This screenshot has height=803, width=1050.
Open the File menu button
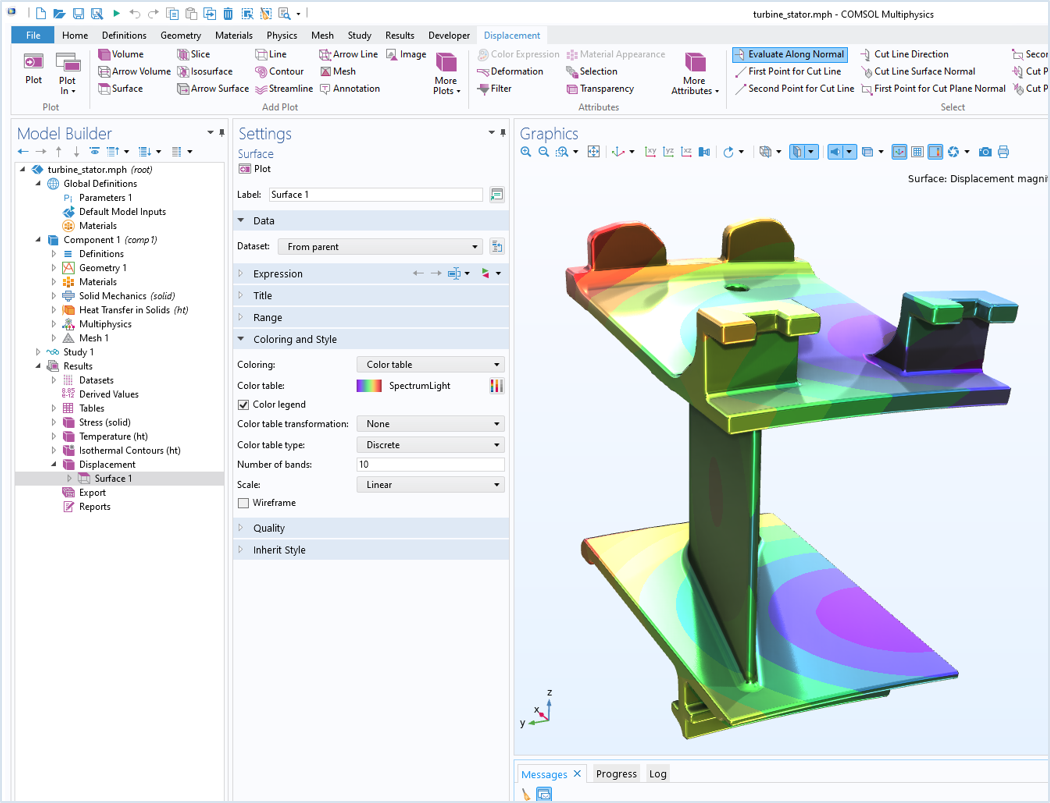(x=33, y=35)
